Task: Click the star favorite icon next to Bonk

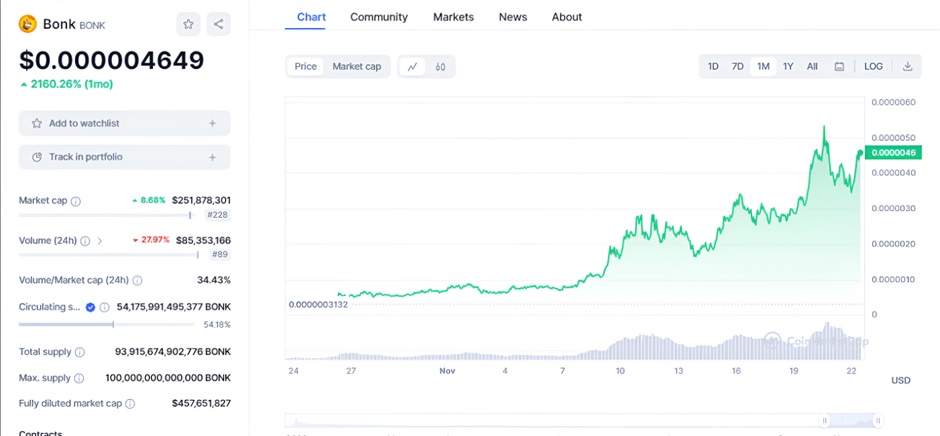Action: point(189,24)
